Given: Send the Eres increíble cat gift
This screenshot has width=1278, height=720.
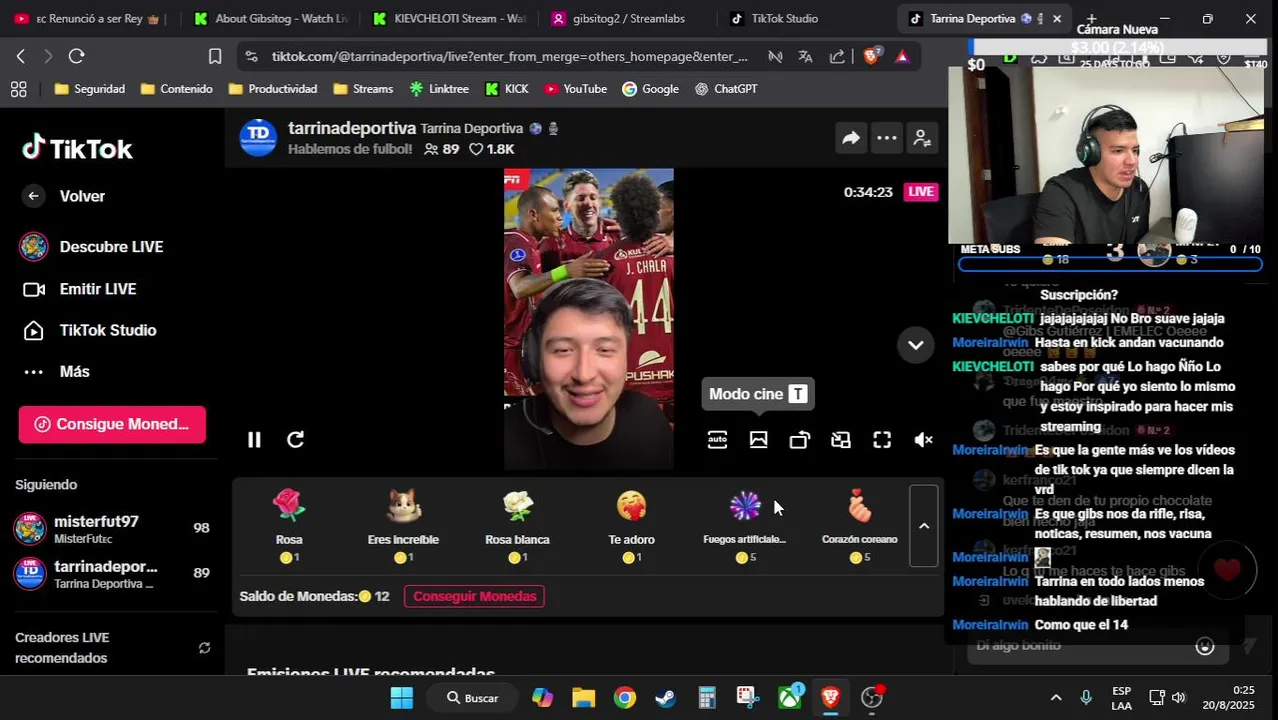Looking at the screenshot, I should (x=403, y=526).
